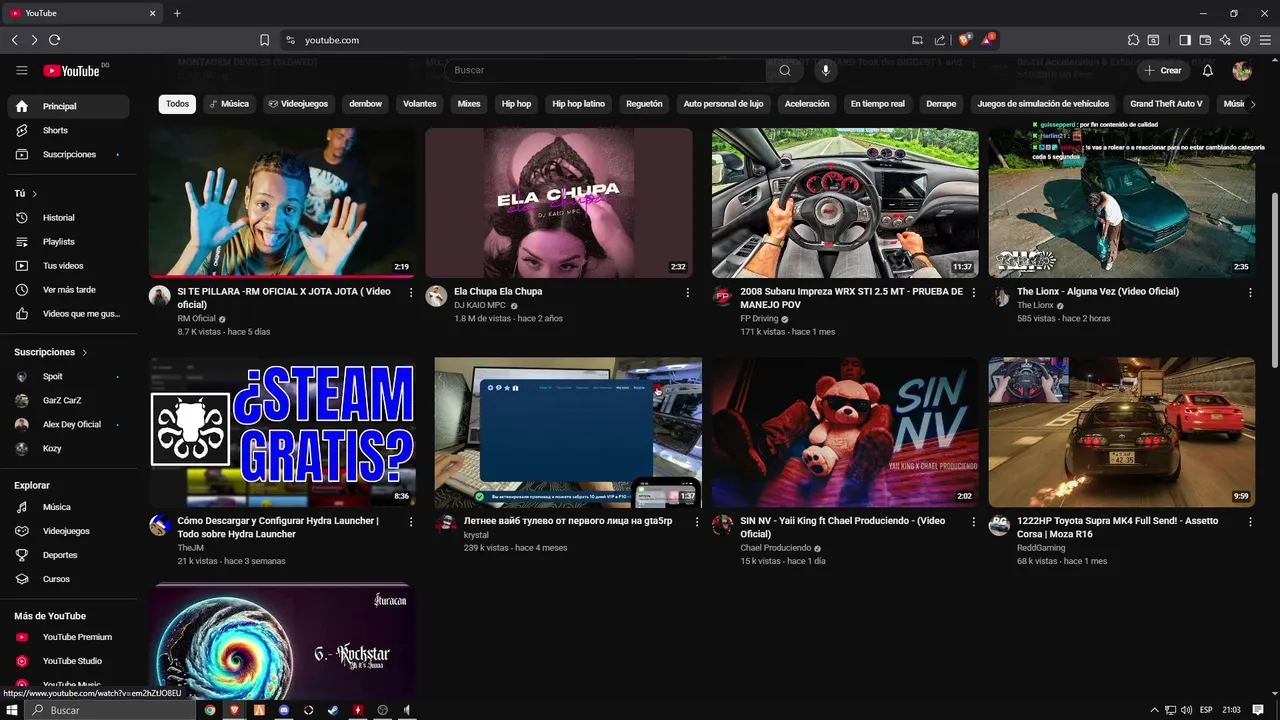This screenshot has width=1280, height=720.
Task: Select the Grand Theft Auto V chip
Action: click(x=1166, y=104)
